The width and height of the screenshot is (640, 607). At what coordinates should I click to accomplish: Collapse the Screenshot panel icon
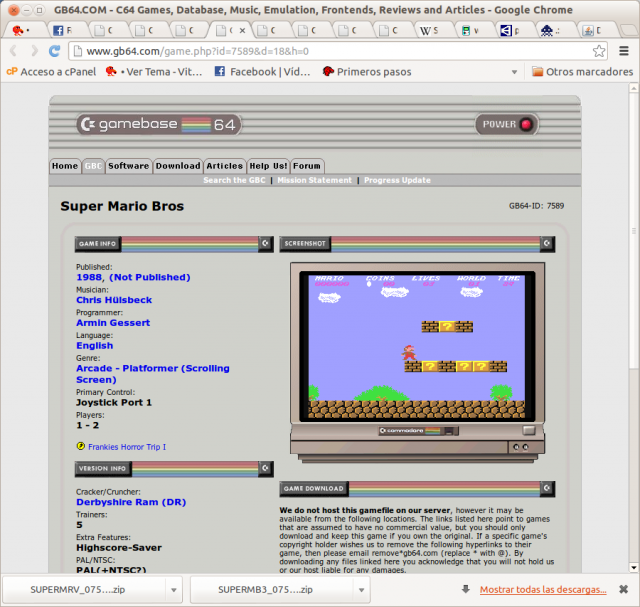pyautogui.click(x=547, y=244)
